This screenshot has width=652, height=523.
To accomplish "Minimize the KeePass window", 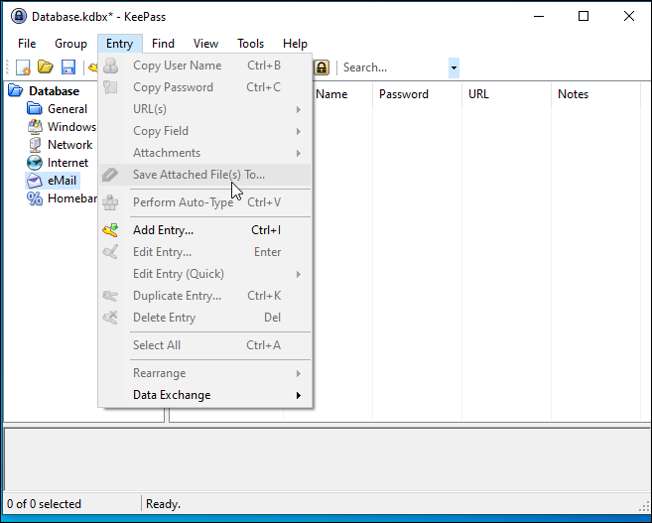I will [539, 16].
